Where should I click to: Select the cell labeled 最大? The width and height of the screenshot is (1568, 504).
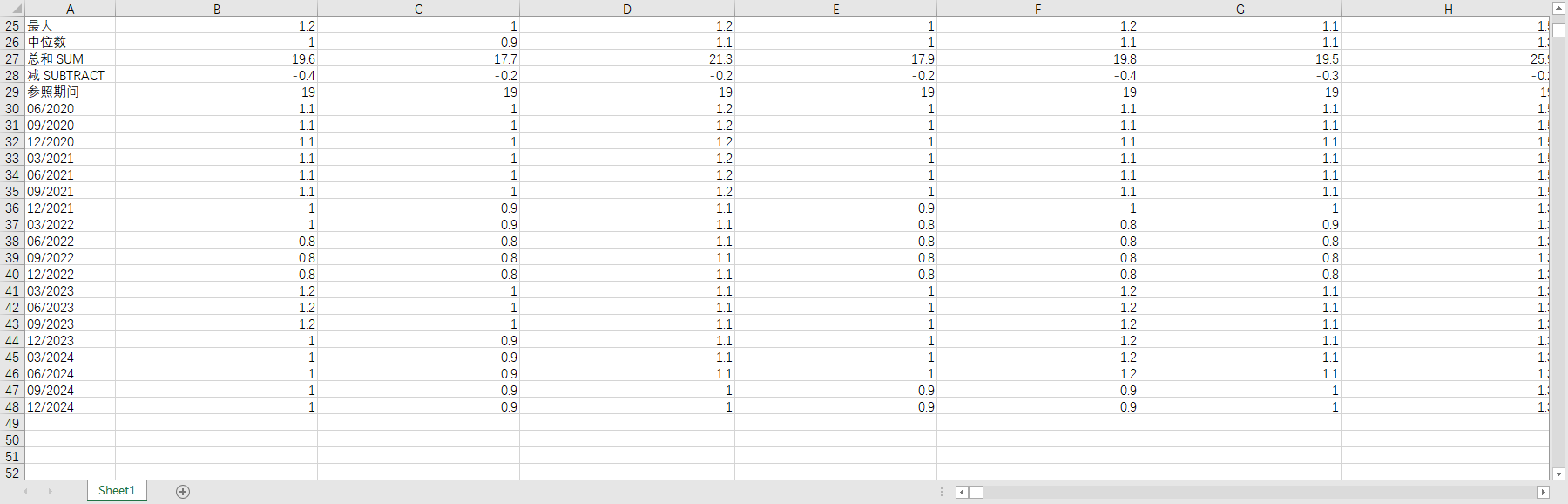(x=71, y=26)
